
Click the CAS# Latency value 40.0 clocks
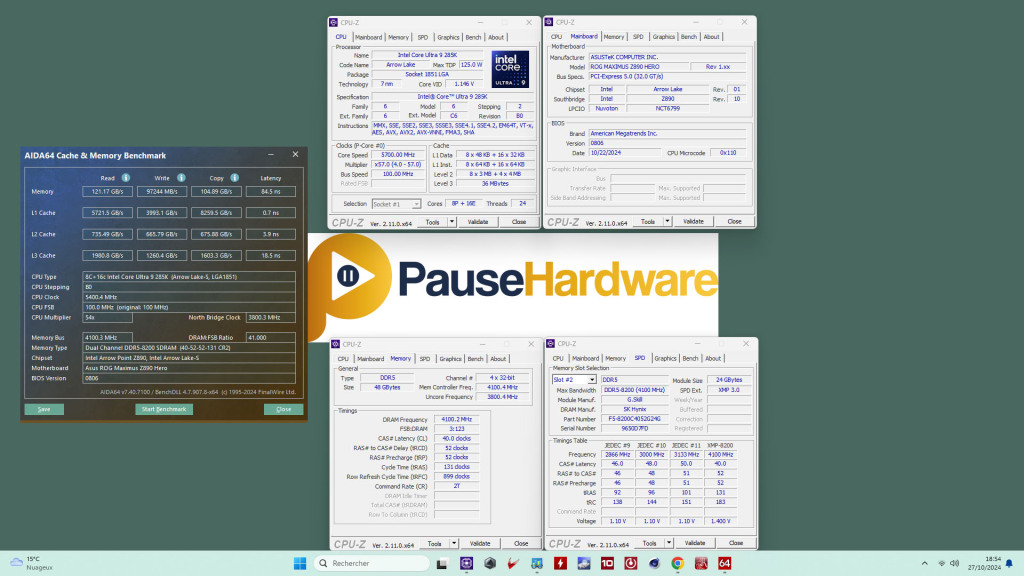pyautogui.click(x=456, y=439)
